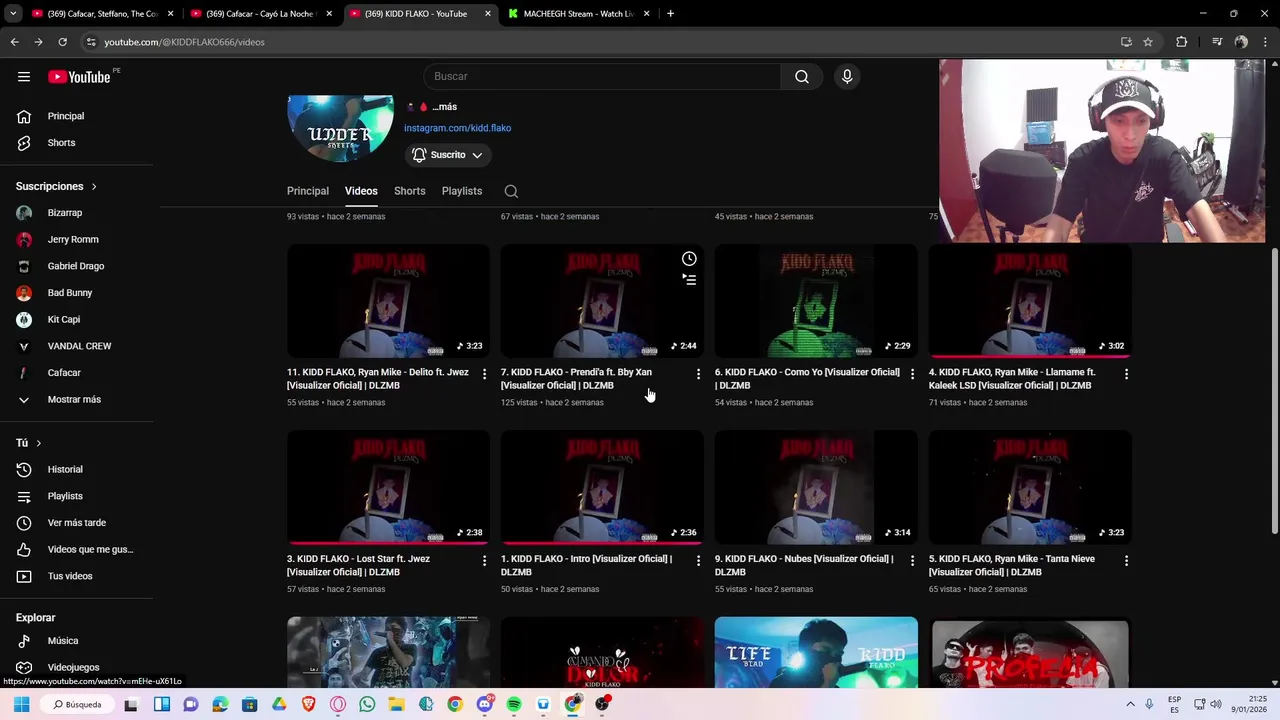Open options menu for Intro video
This screenshot has width=1280, height=720.
point(698,561)
